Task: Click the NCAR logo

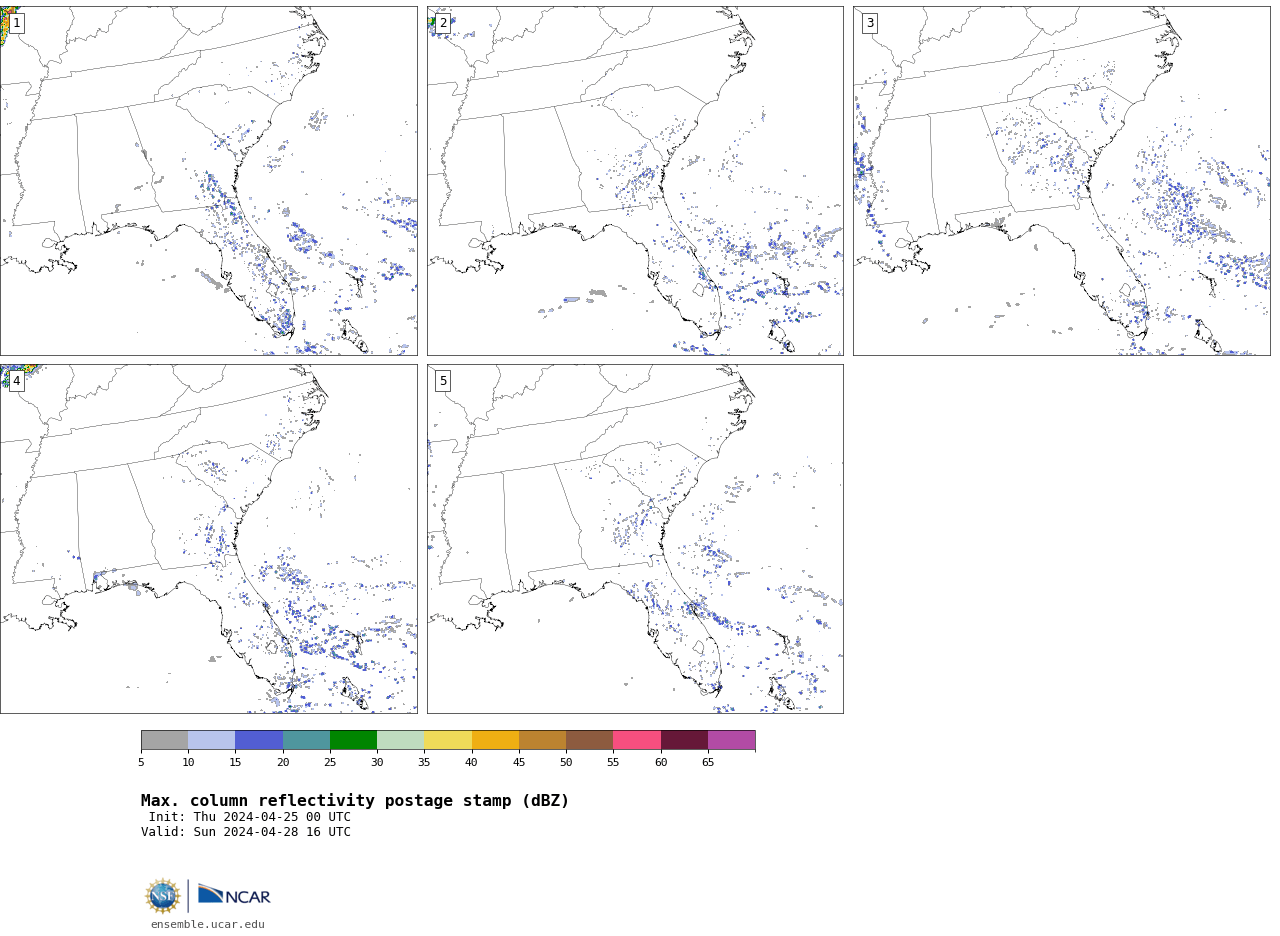Action: [x=234, y=895]
